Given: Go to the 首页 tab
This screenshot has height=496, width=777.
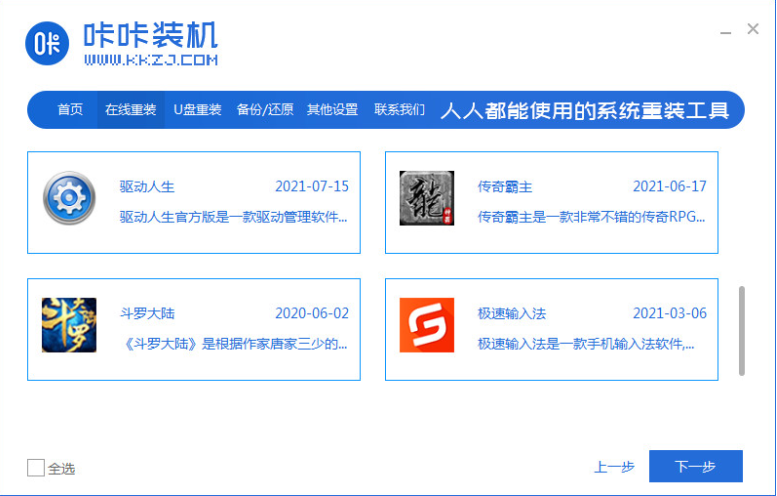Looking at the screenshot, I should pos(70,110).
